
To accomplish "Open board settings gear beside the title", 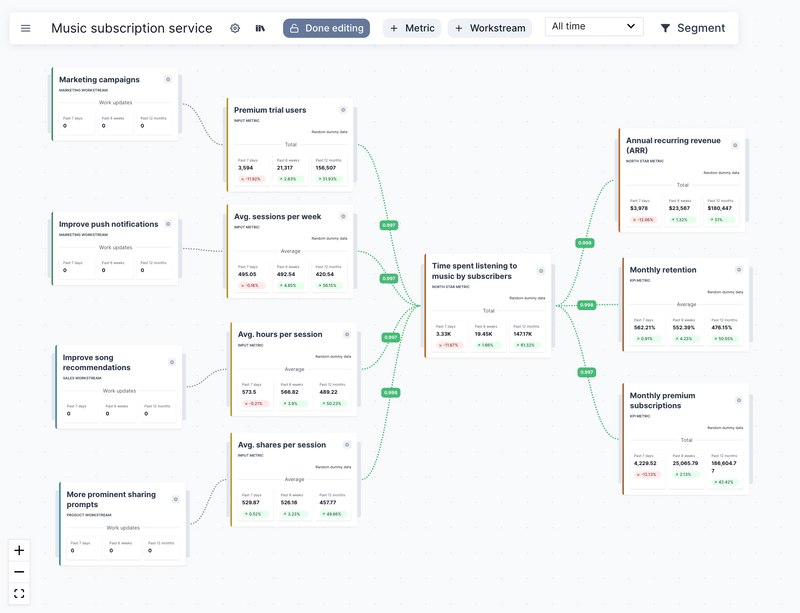I will pyautogui.click(x=234, y=28).
